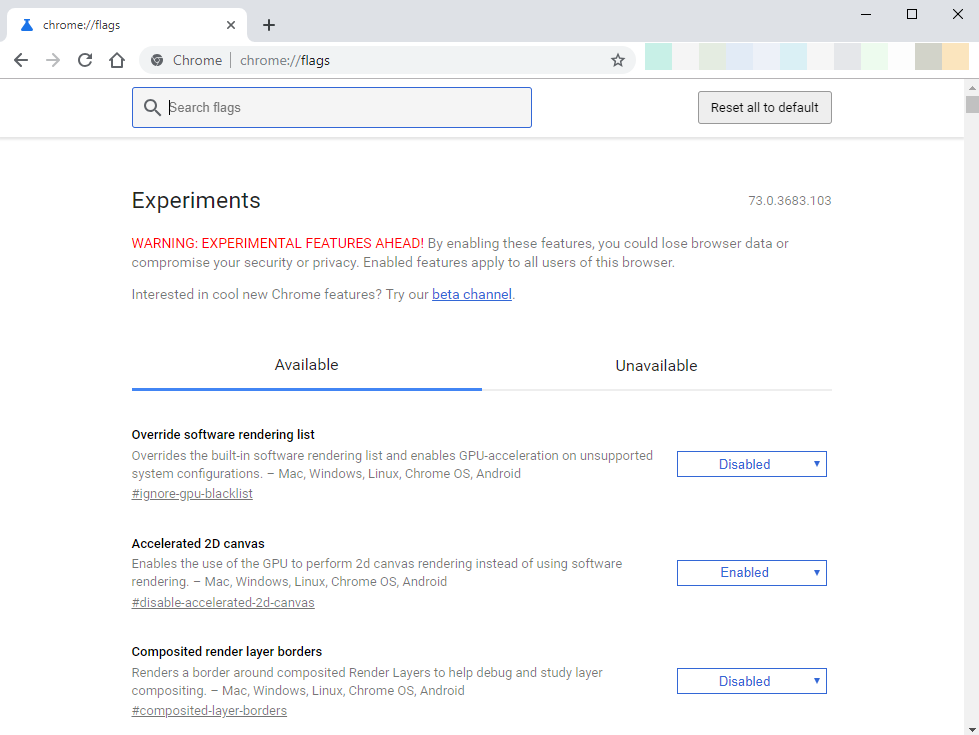Image resolution: width=979 pixels, height=735 pixels.
Task: Open the #composited-layer-borders anchor link
Action: click(x=209, y=711)
